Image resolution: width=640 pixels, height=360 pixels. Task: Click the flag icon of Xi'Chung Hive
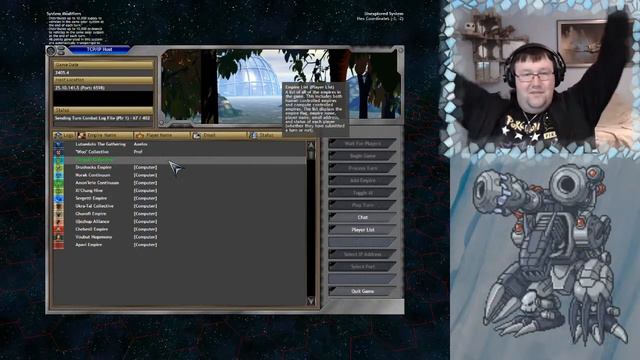(58, 191)
